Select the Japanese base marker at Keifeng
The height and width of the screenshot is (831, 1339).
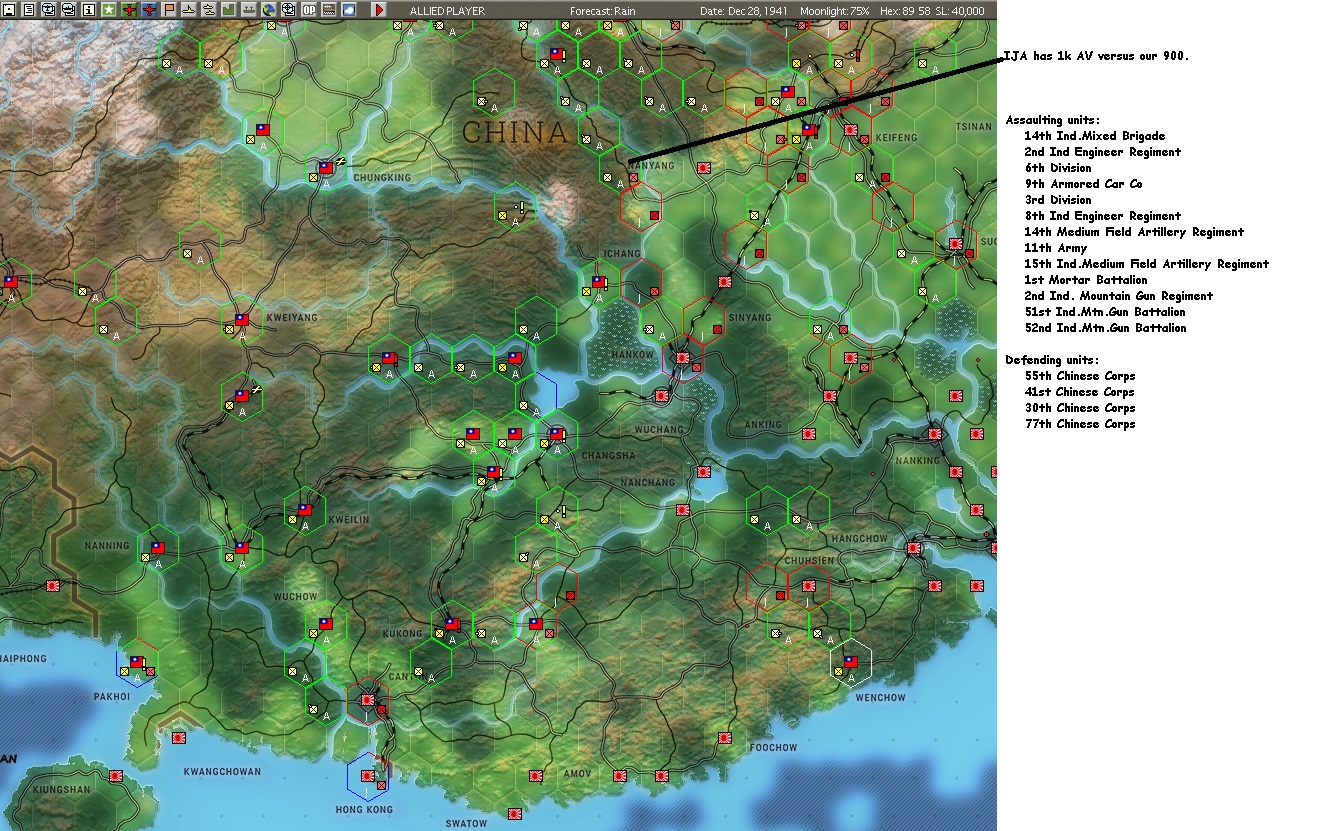coord(850,129)
